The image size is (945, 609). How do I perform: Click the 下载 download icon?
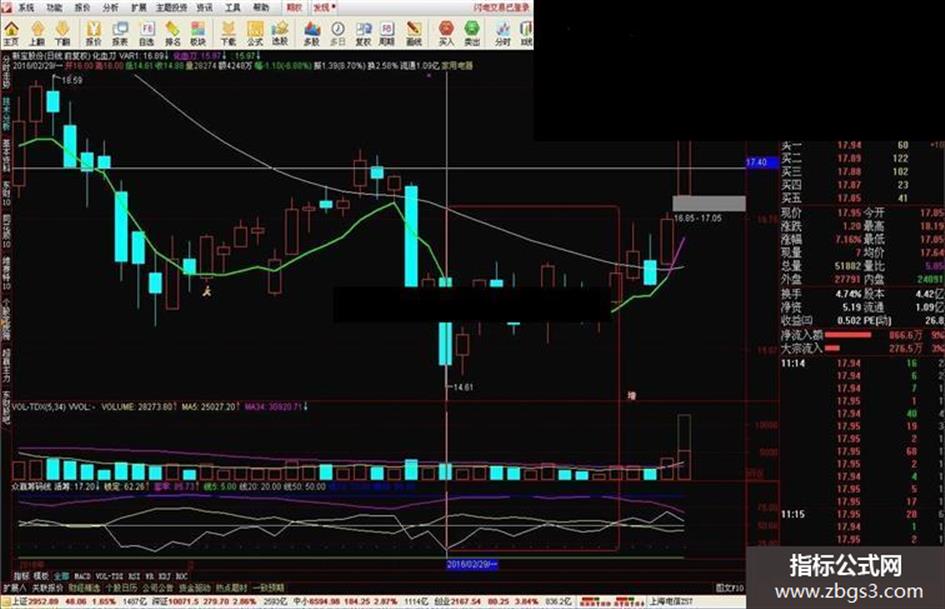pyautogui.click(x=228, y=33)
